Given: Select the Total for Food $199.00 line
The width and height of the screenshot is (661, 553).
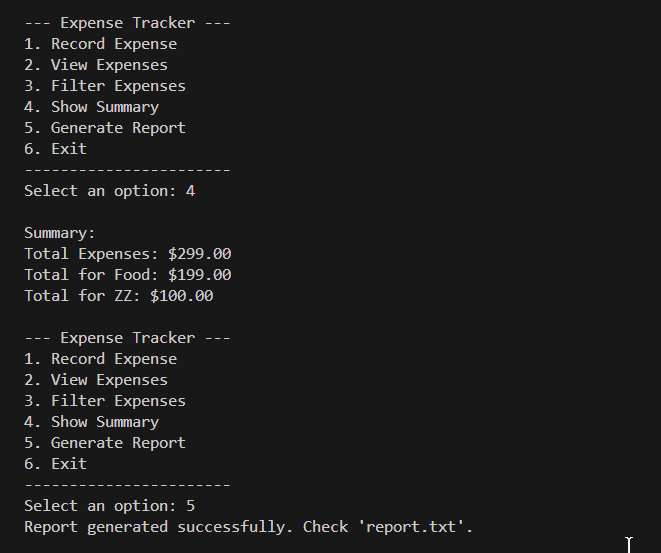Looking at the screenshot, I should tap(127, 275).
